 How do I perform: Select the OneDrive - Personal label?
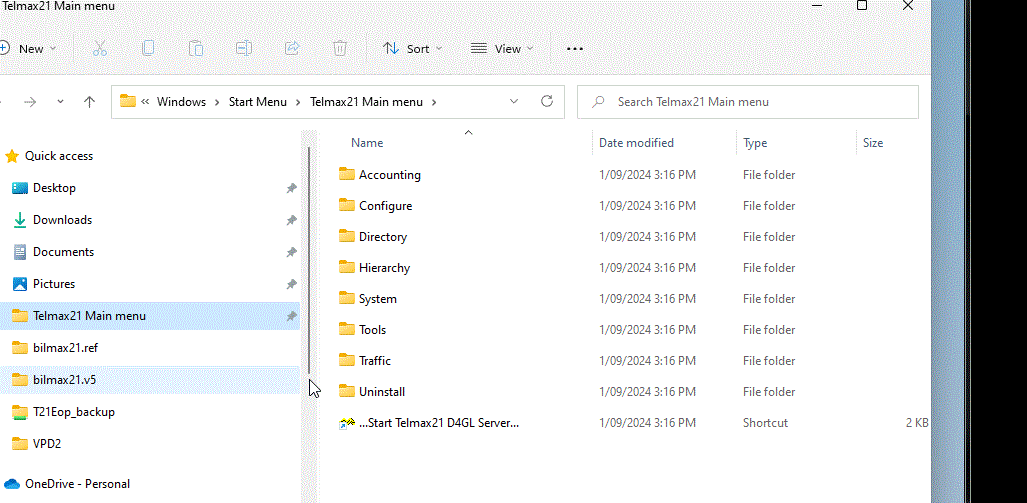coord(77,484)
